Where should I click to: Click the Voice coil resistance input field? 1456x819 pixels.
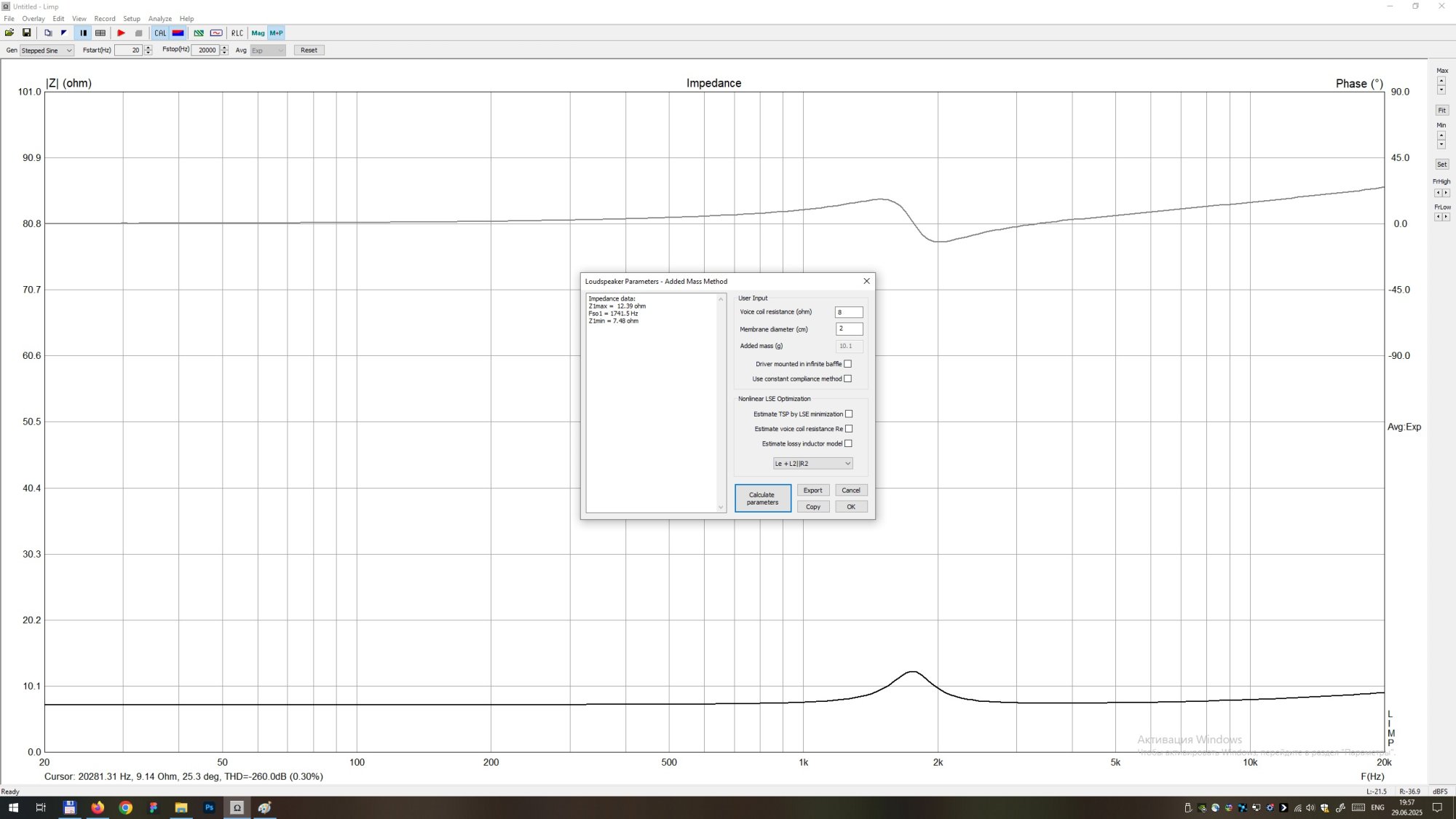(848, 312)
